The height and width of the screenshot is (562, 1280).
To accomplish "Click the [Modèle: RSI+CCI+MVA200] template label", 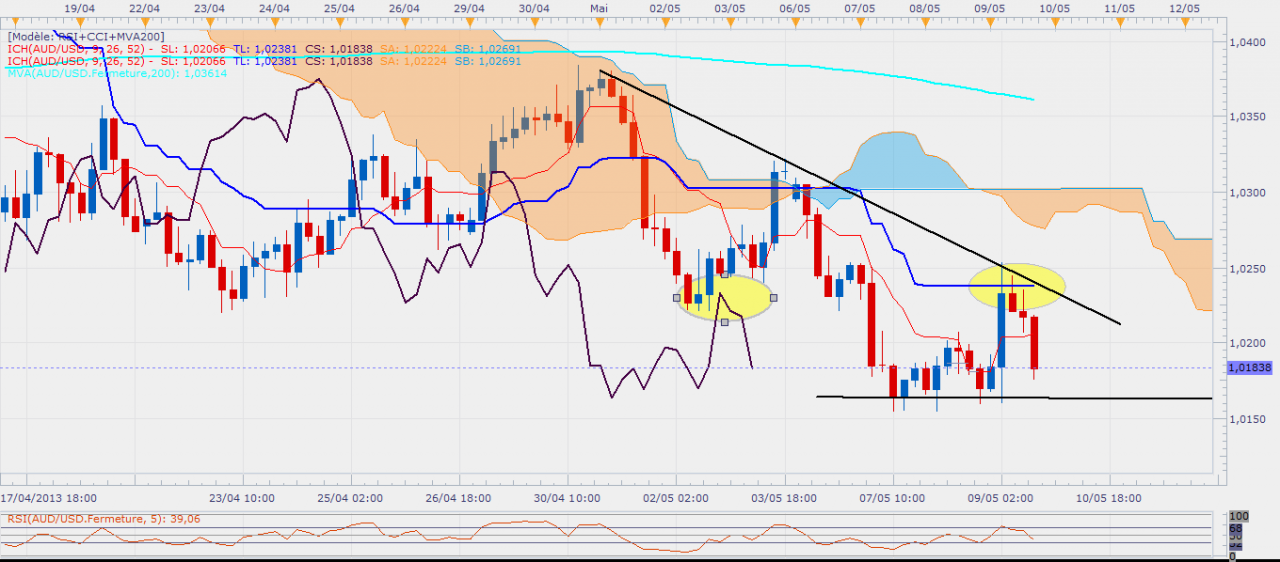I will tap(85, 36).
